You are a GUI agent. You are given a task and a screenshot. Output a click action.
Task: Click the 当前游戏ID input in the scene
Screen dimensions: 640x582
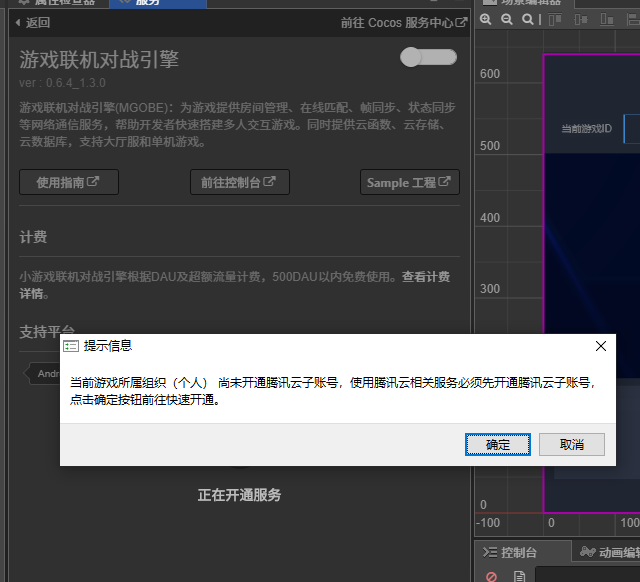[x=632, y=129]
